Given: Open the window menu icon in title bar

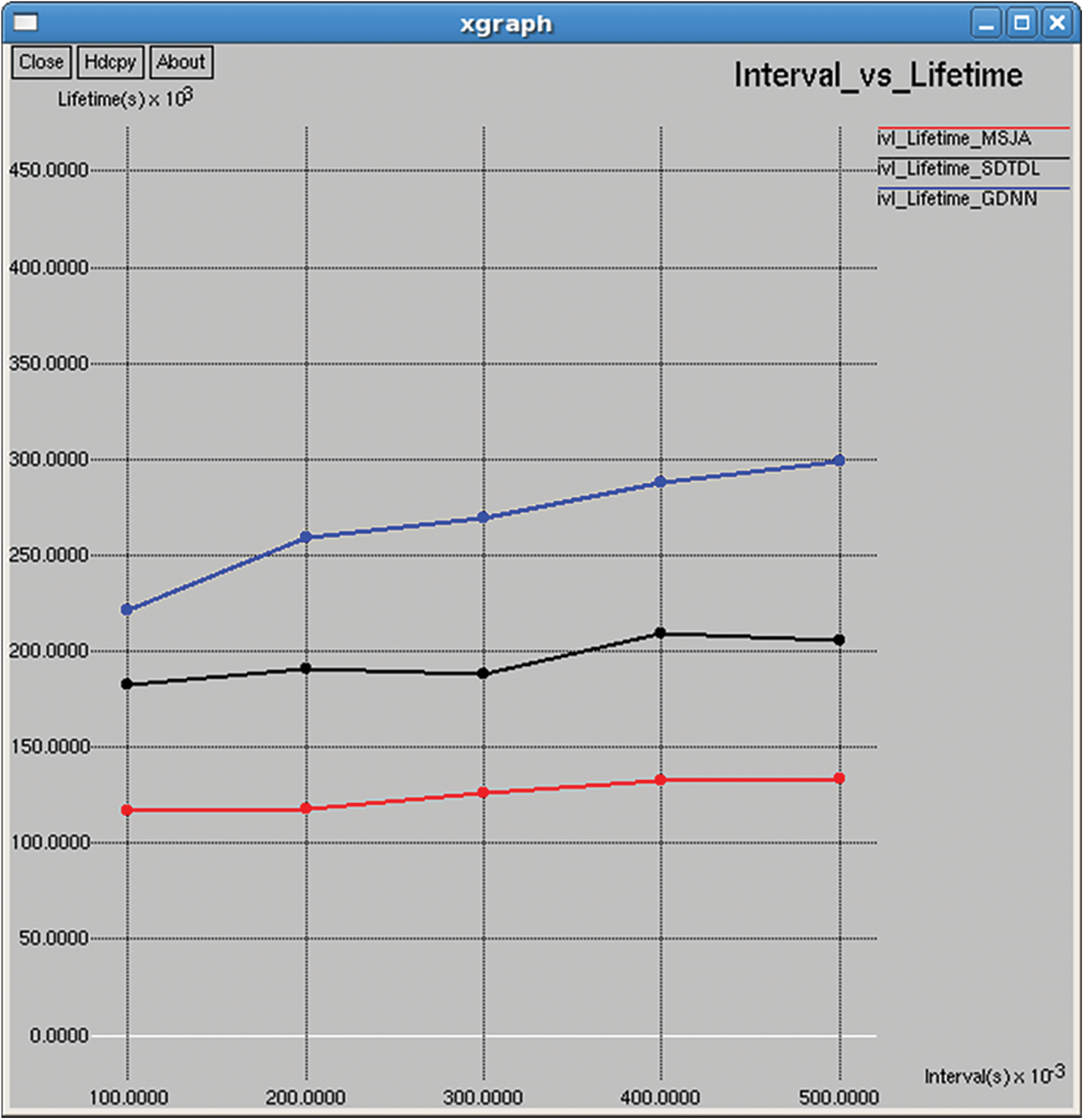Looking at the screenshot, I should [26, 22].
